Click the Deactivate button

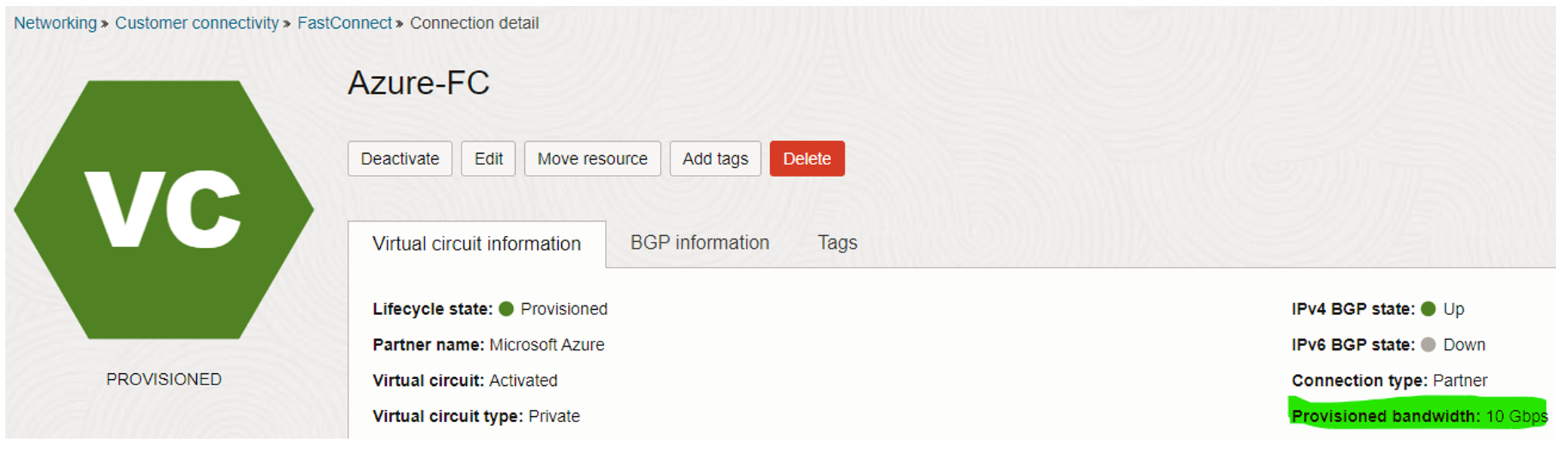(399, 158)
